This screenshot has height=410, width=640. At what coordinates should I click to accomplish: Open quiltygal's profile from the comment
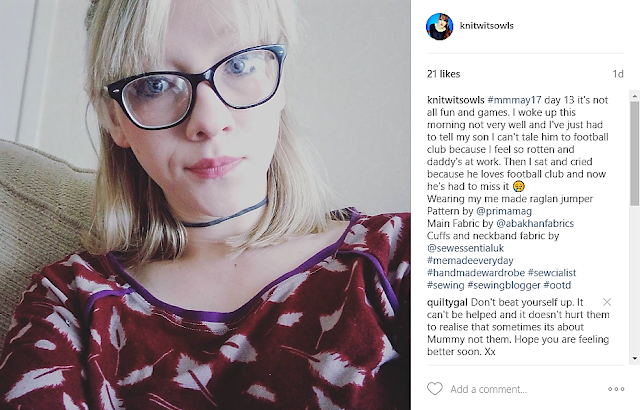[447, 302]
